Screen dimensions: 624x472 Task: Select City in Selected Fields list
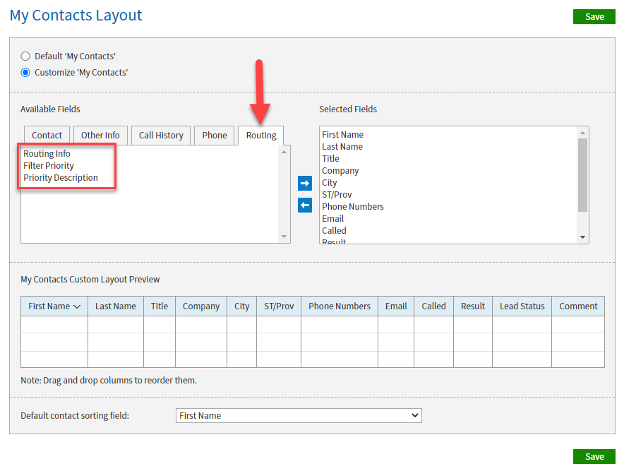[330, 183]
